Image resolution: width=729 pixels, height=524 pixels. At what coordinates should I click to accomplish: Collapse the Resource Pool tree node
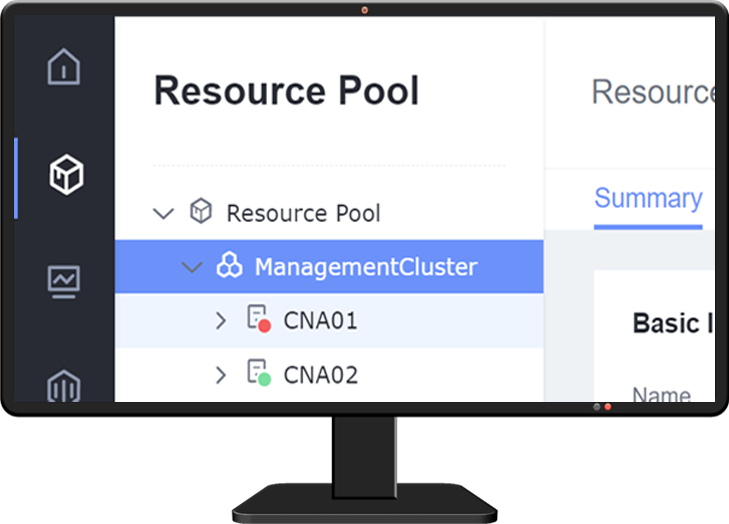click(x=164, y=213)
